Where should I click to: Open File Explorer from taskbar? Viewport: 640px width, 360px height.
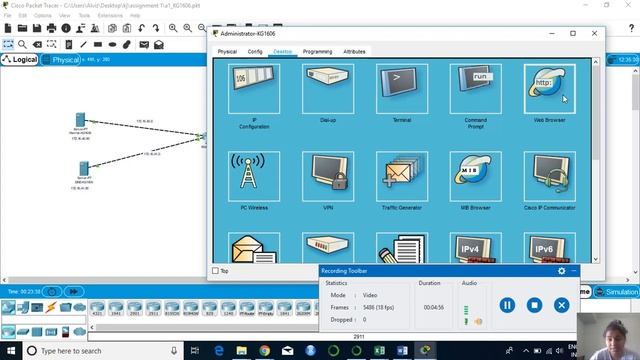(x=242, y=350)
